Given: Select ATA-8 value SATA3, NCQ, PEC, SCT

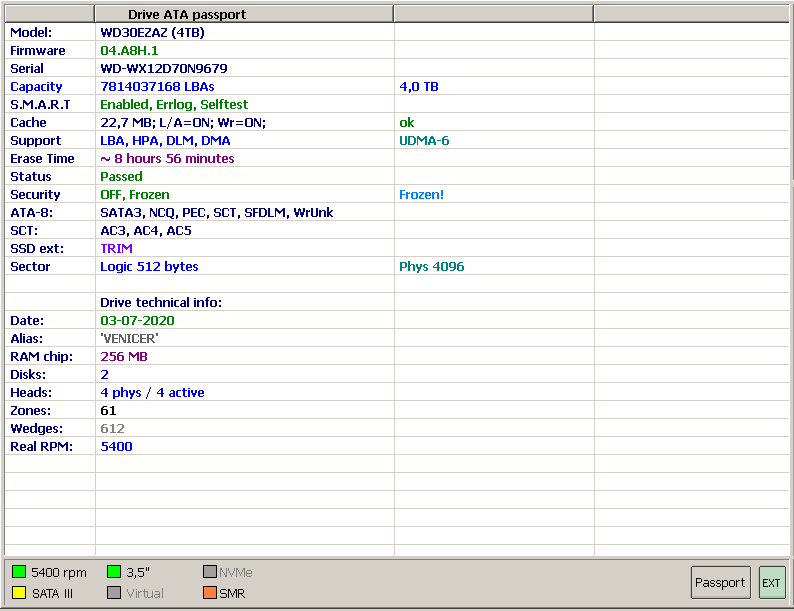Looking at the screenshot, I should click(216, 213).
